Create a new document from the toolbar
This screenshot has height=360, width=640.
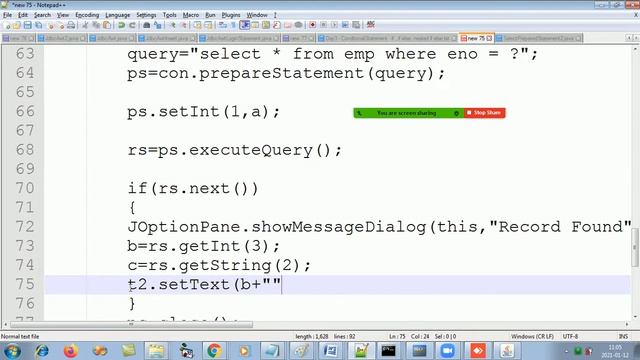7,25
